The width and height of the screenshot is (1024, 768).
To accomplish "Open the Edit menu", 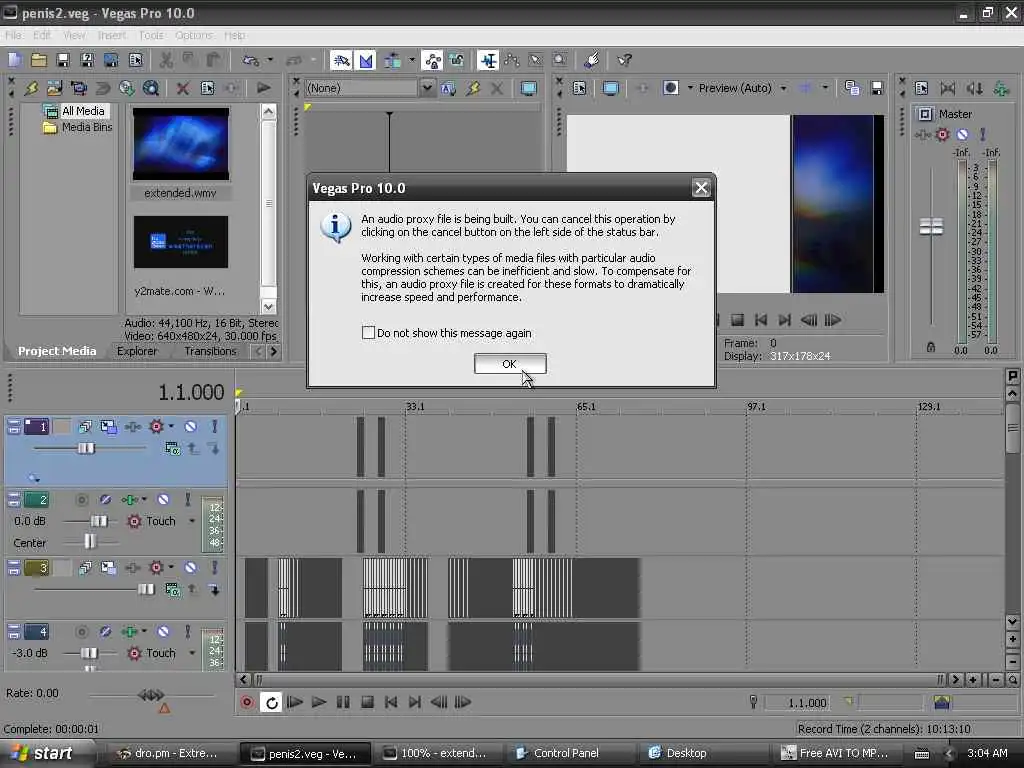I will tap(42, 35).
